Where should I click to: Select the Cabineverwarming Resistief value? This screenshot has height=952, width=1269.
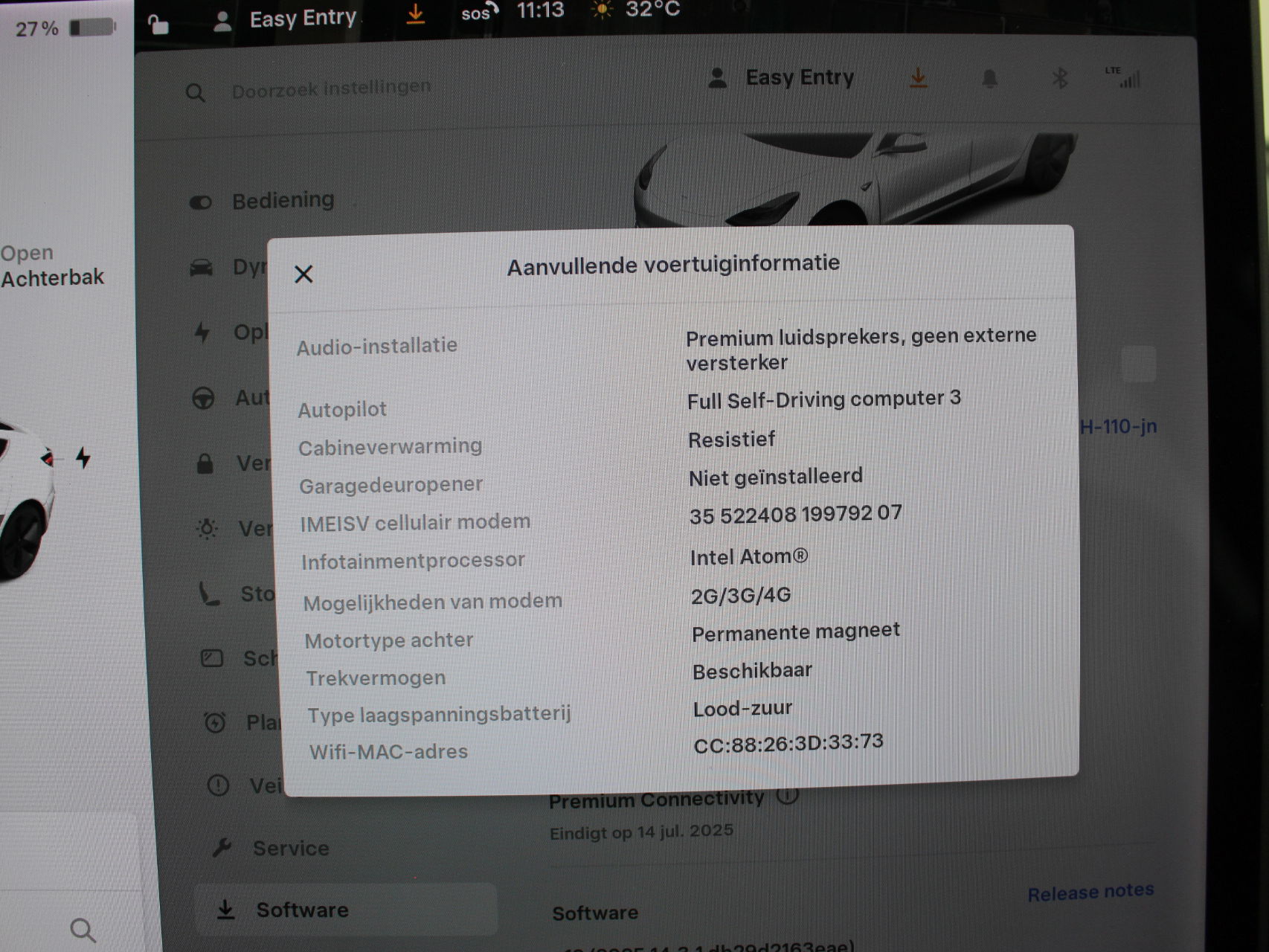732,440
